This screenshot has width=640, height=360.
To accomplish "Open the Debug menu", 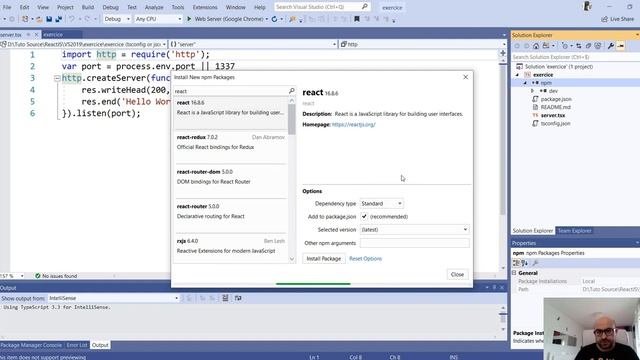I will pyautogui.click(x=110, y=7).
